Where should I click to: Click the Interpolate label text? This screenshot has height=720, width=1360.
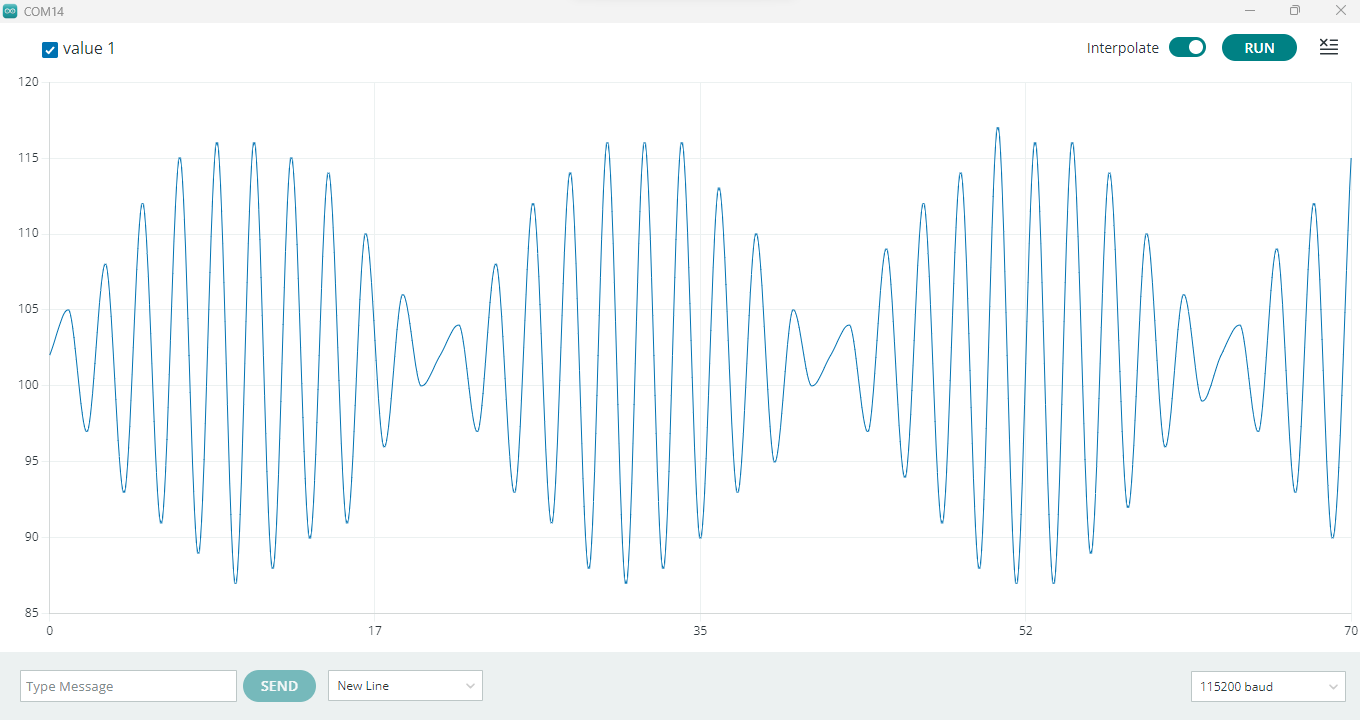(1122, 48)
